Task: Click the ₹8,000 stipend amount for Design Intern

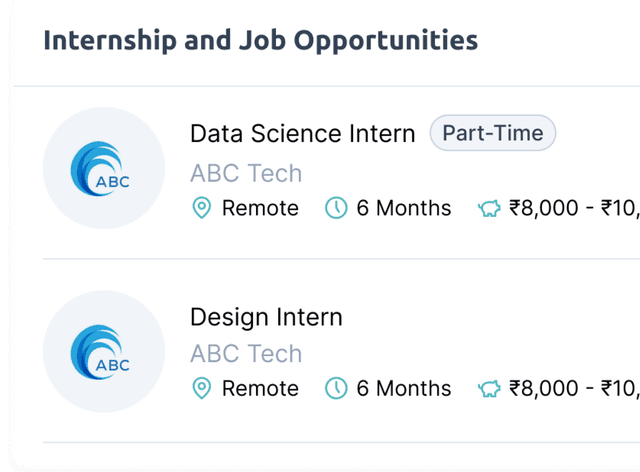Action: tap(544, 388)
